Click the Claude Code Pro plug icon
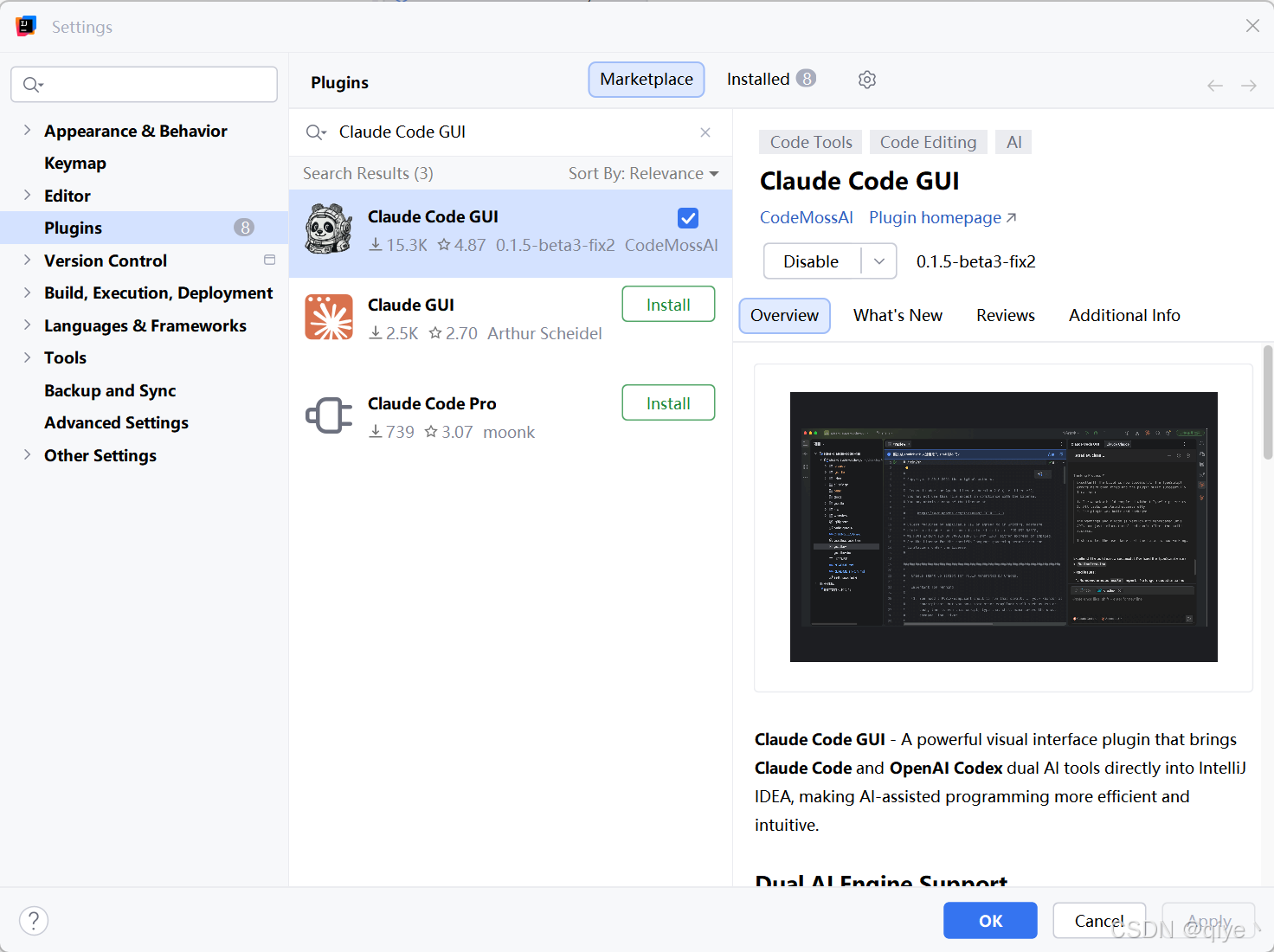 (x=329, y=416)
